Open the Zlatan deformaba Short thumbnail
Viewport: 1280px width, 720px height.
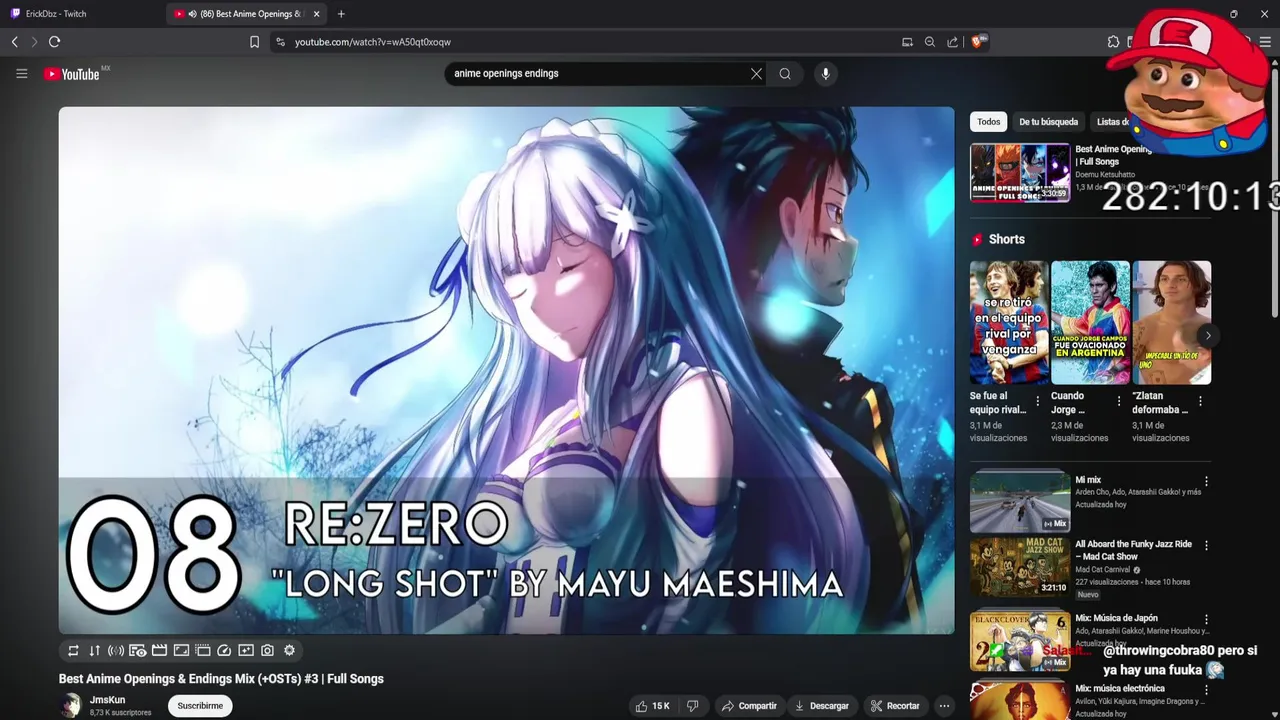1171,322
